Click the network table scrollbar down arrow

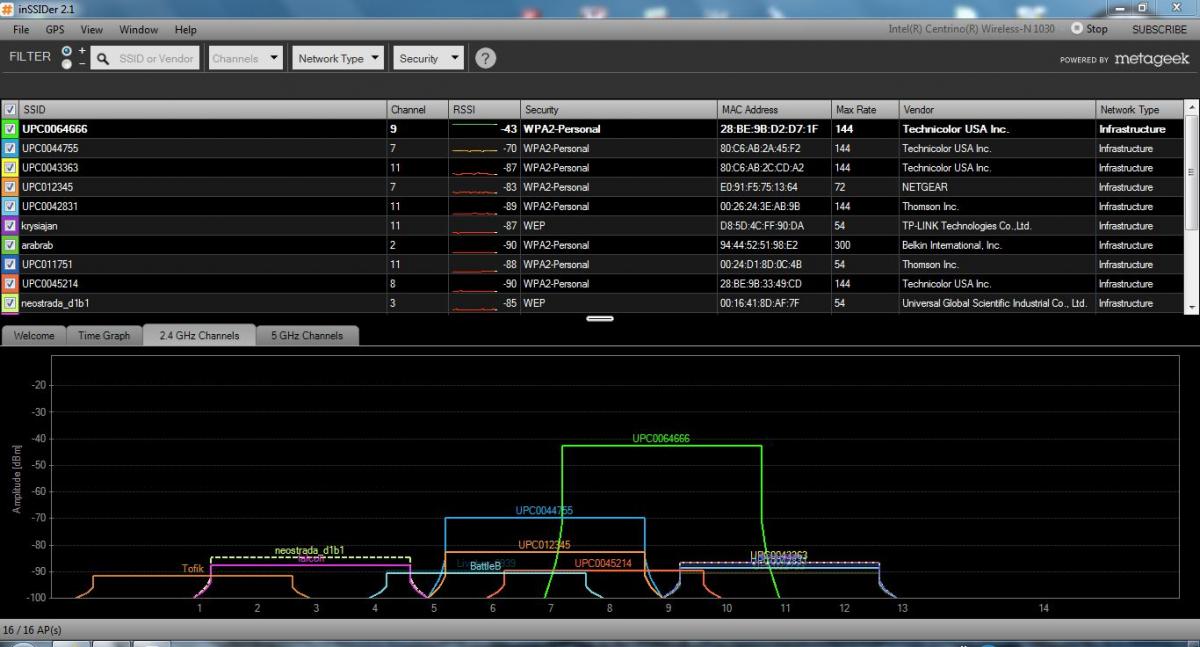click(1191, 306)
